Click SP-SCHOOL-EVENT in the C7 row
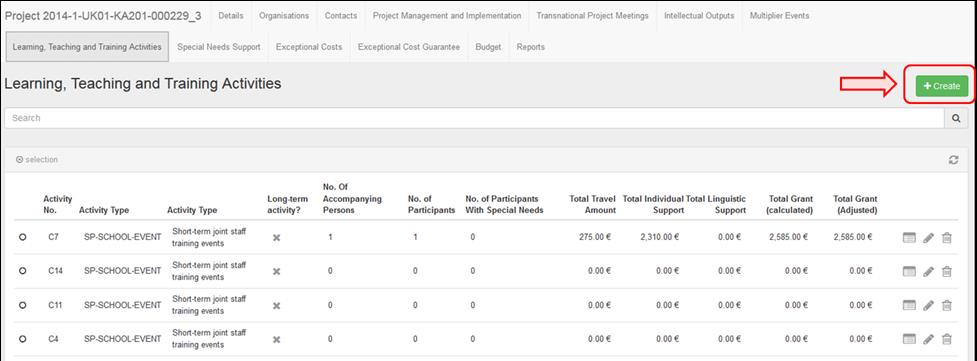Viewport: 977px width, 361px height. [122, 237]
